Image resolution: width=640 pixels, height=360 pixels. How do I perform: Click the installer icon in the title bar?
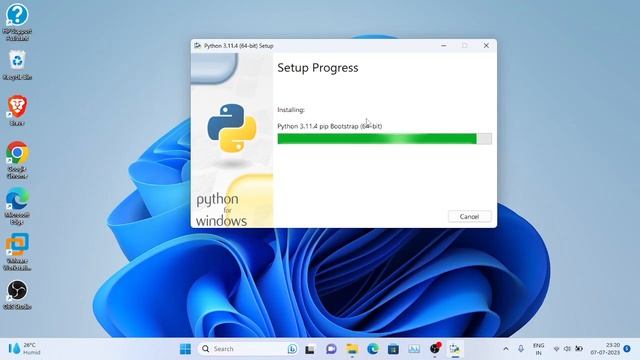198,46
